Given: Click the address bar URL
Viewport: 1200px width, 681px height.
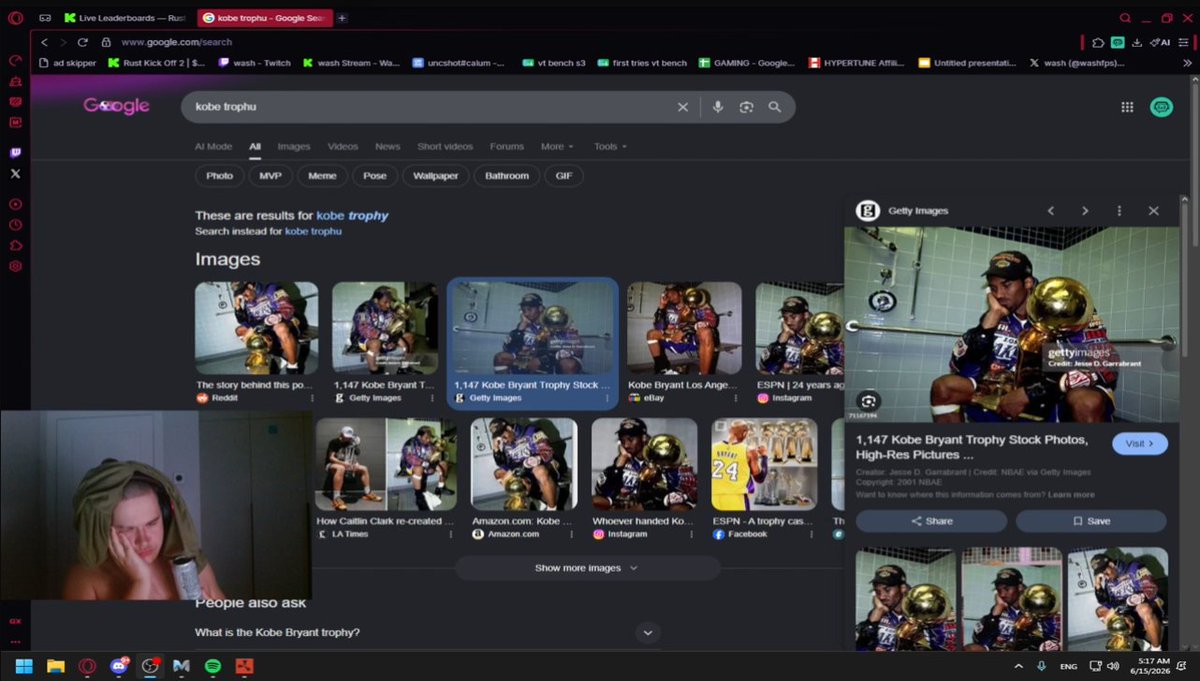Looking at the screenshot, I should tap(176, 42).
